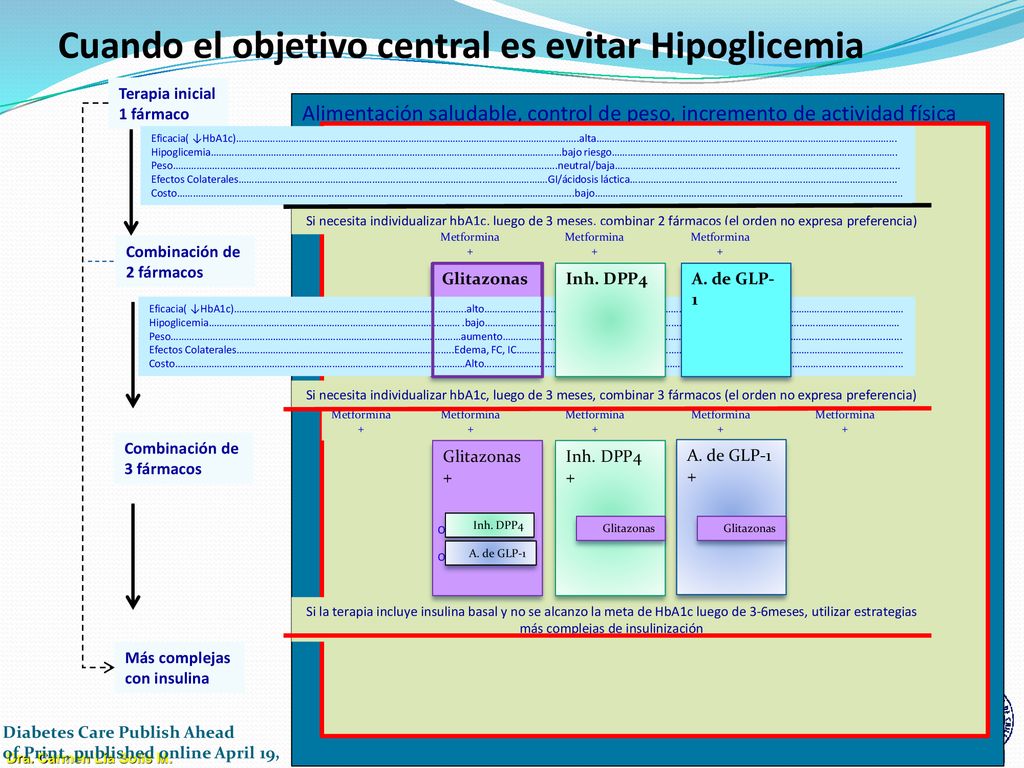Click the 'Edema, FC, IC' side-effects row
This screenshot has width=1024, height=768.
pos(526,350)
